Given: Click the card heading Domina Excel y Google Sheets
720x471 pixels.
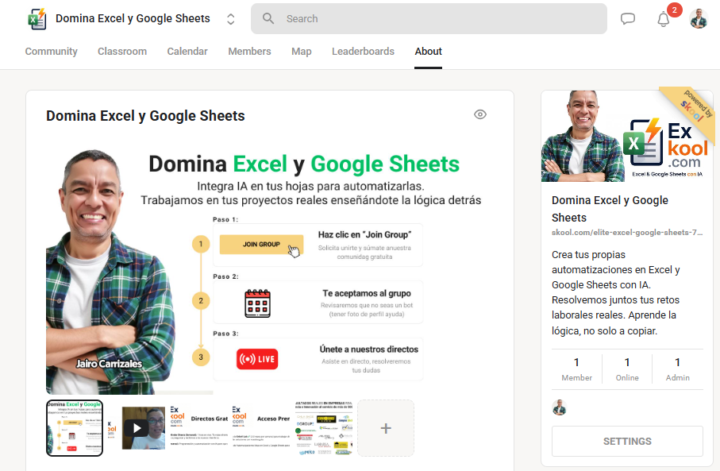Looking at the screenshot, I should 146,116.
